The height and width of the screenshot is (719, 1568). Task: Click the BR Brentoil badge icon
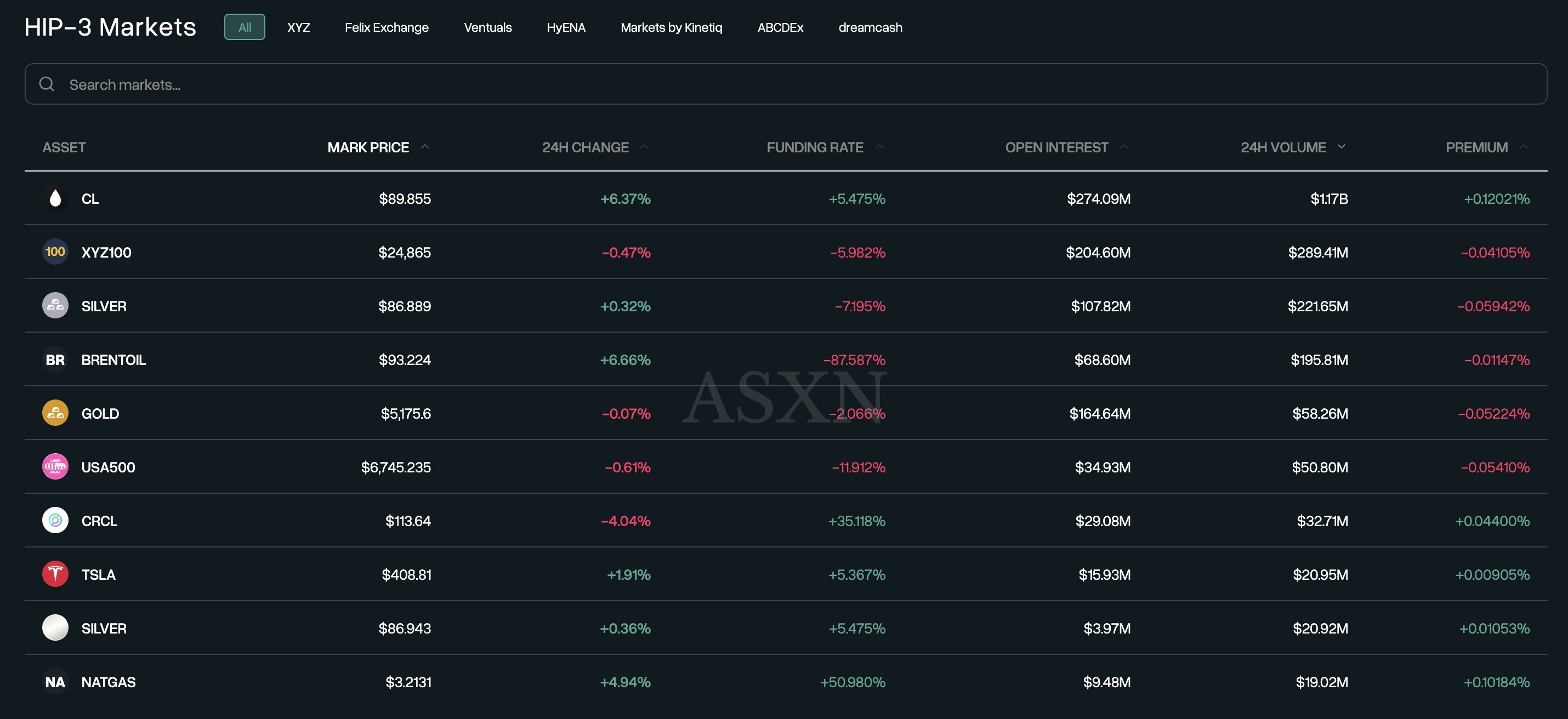[55, 359]
